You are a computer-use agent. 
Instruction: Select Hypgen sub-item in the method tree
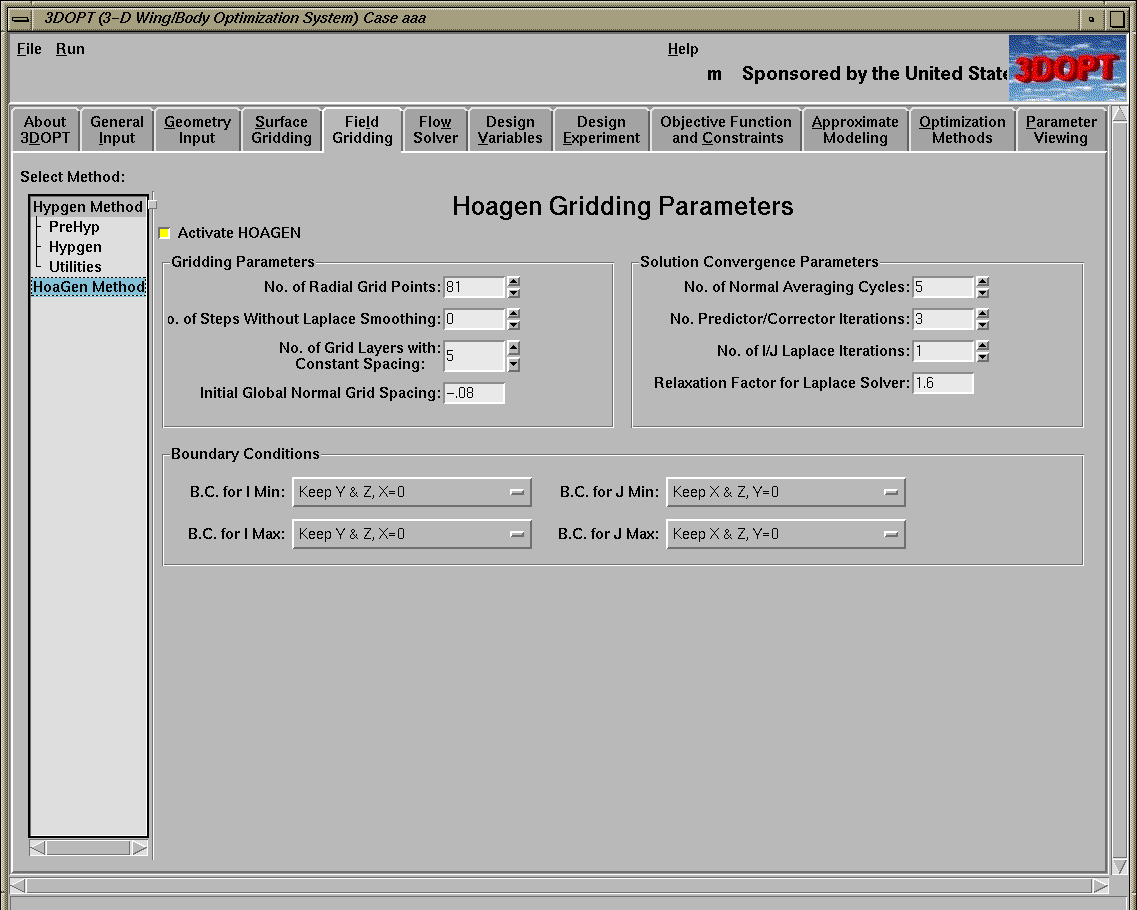coord(75,247)
